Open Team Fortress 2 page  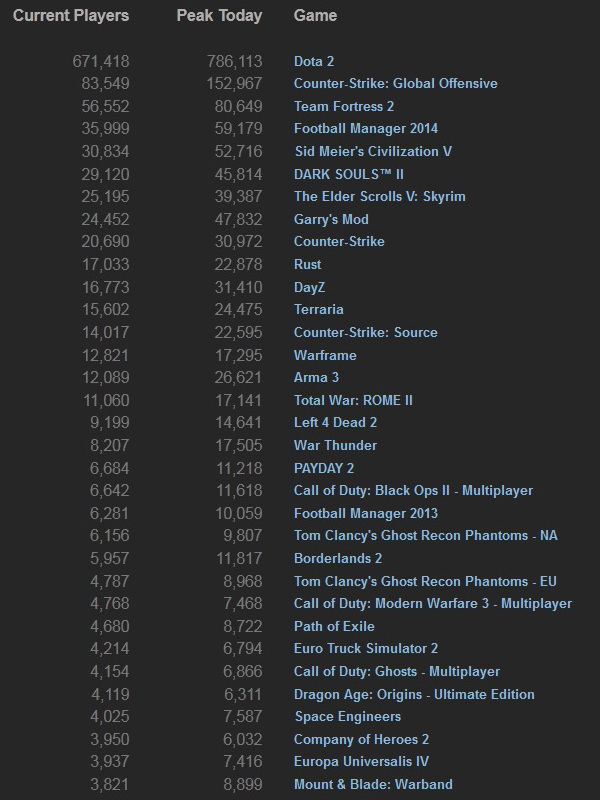344,106
